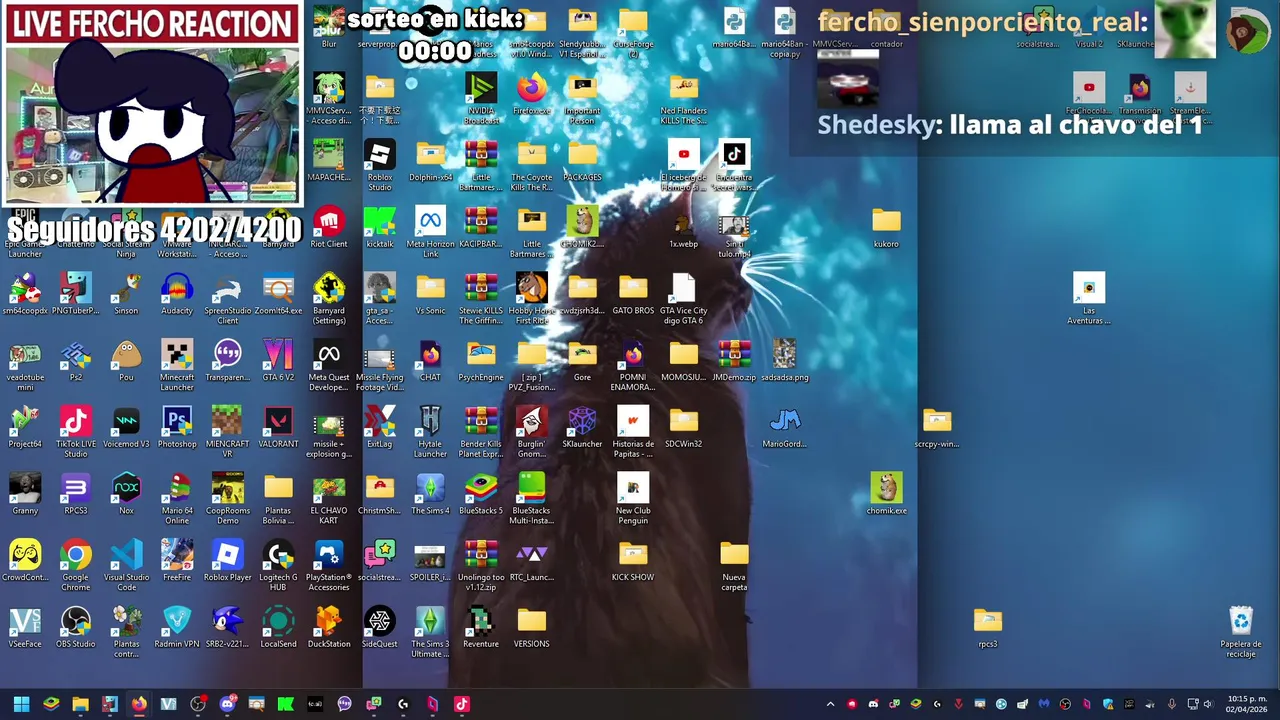Launch the Reventure desktop shortcut
Viewport: 1280px width, 720px height.
pyautogui.click(x=481, y=627)
